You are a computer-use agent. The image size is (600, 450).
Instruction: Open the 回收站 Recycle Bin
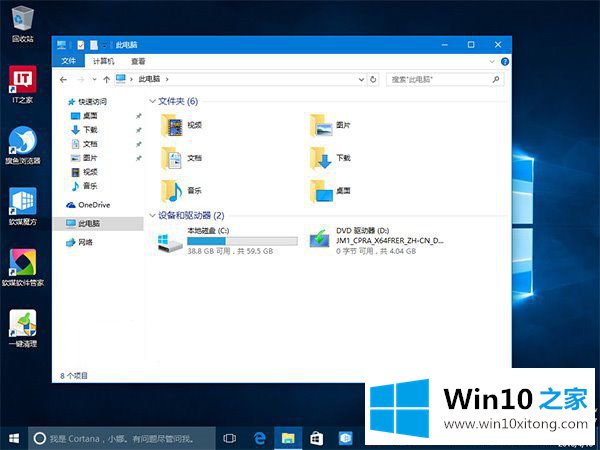coord(22,18)
